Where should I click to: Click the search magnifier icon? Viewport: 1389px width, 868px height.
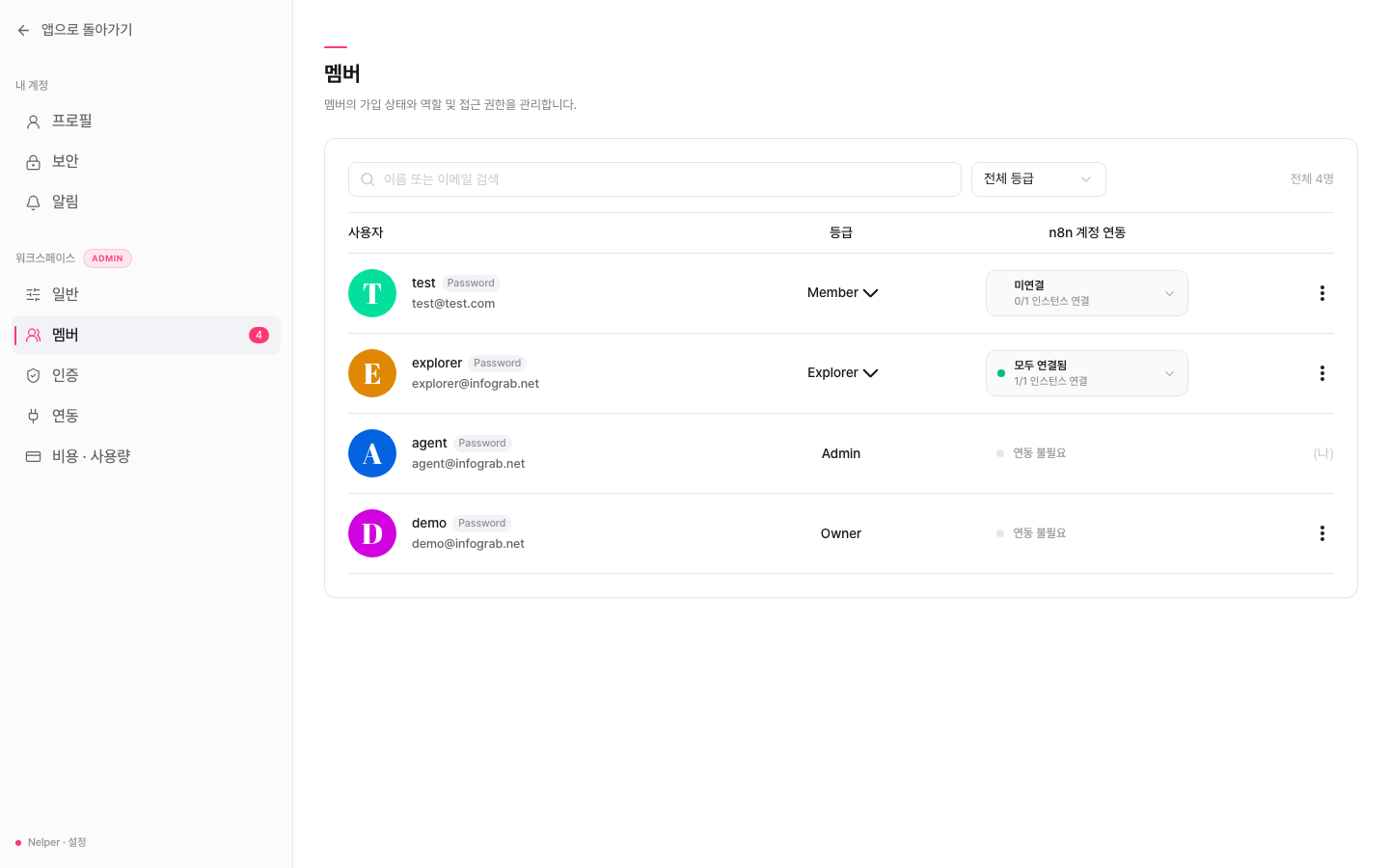click(368, 179)
